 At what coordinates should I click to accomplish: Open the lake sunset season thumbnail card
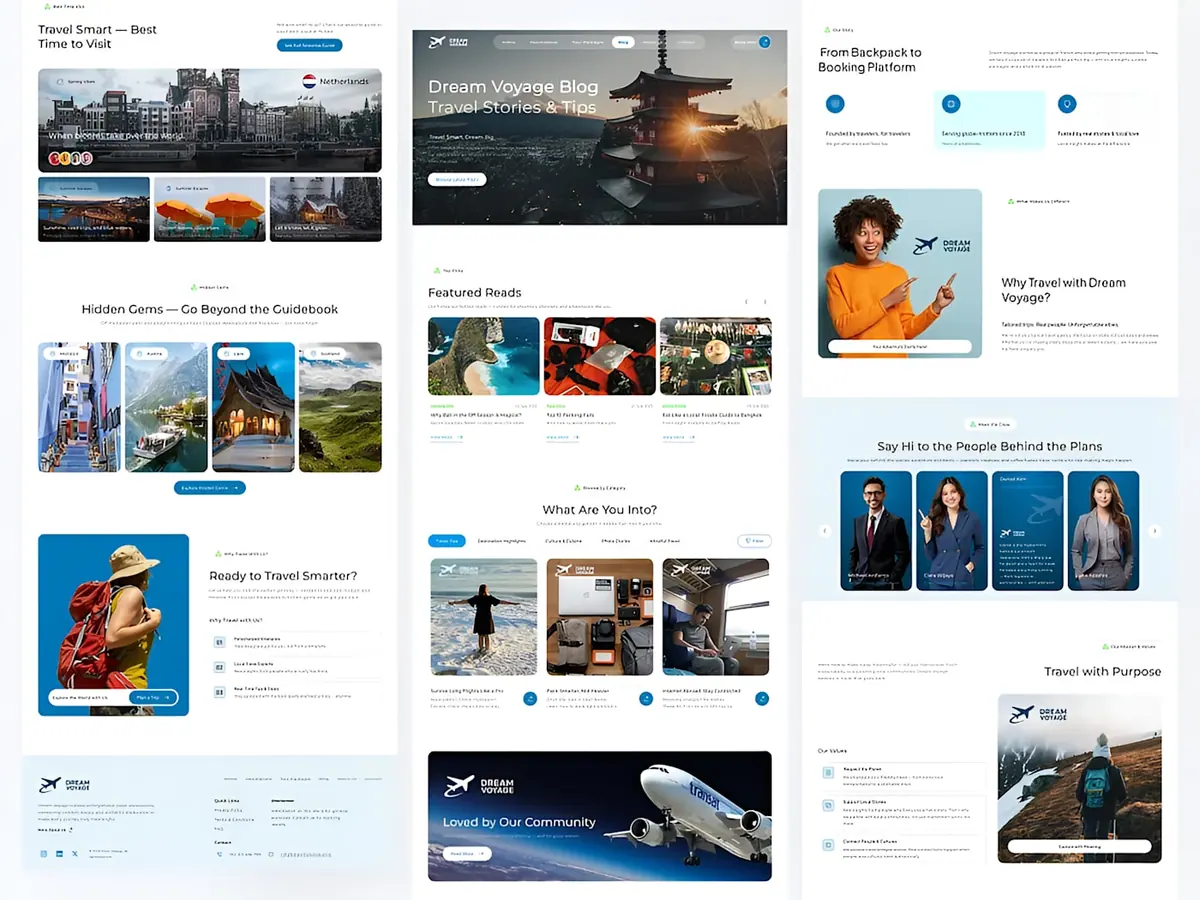pyautogui.click(x=94, y=209)
